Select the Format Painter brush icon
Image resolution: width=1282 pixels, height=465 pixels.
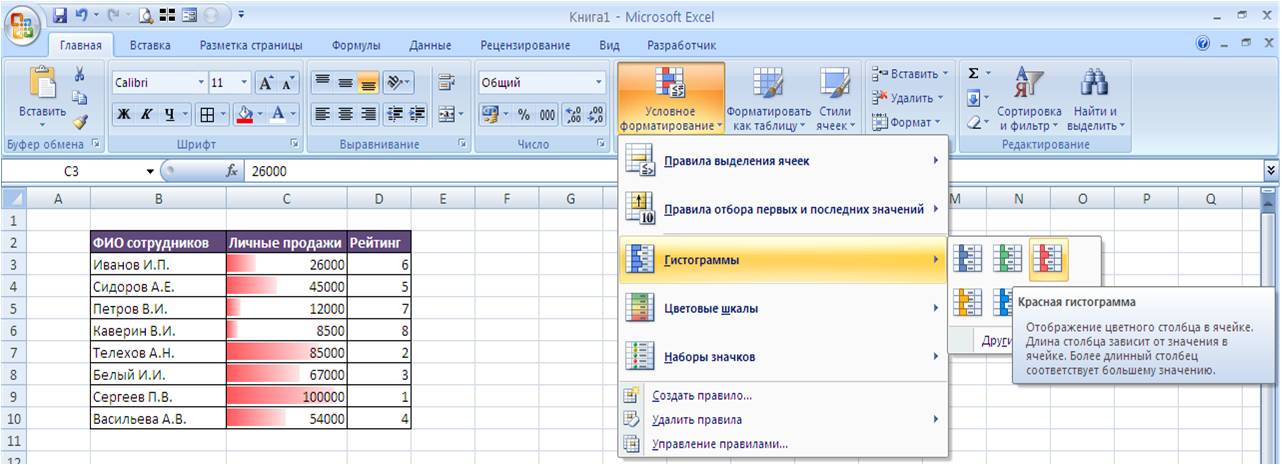pos(80,121)
